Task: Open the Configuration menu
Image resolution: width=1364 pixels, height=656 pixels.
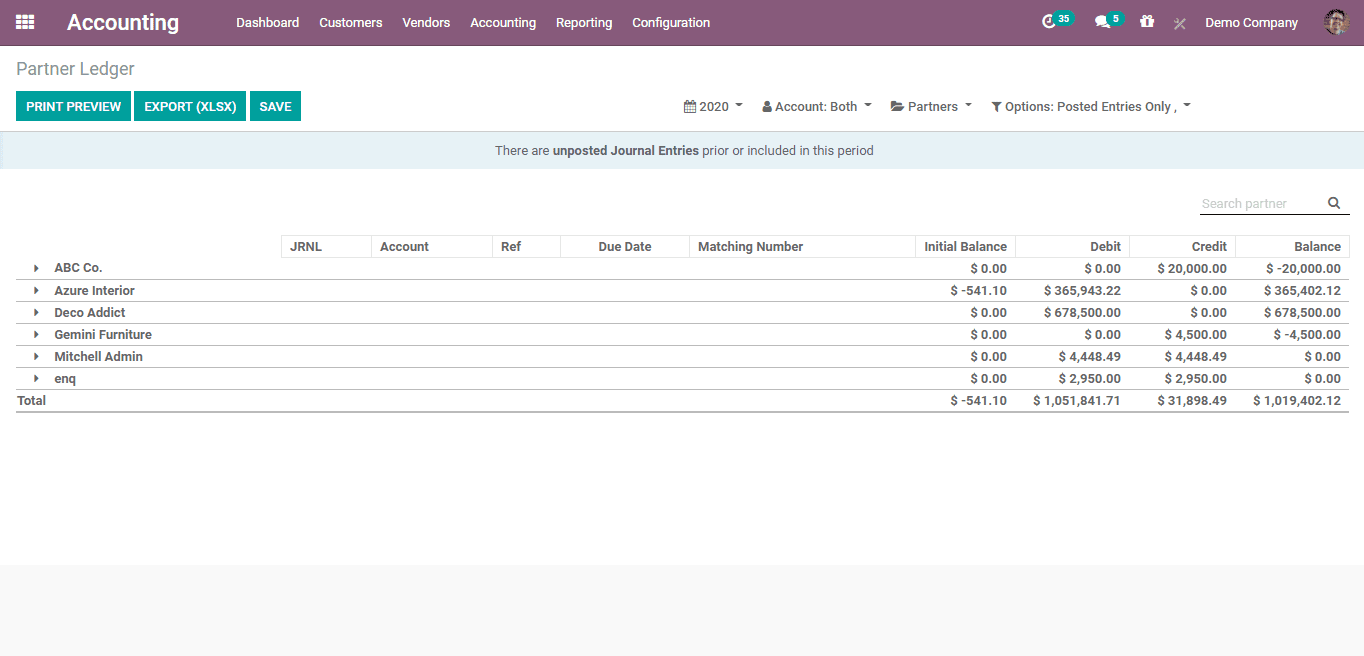Action: pos(671,22)
